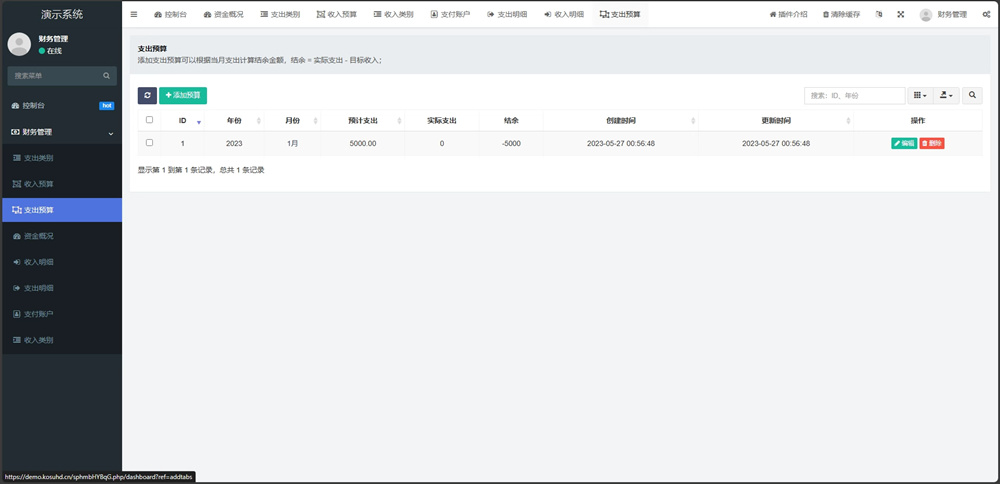This screenshot has width=1000, height=484.
Task: Open the export data dropdown
Action: point(946,95)
